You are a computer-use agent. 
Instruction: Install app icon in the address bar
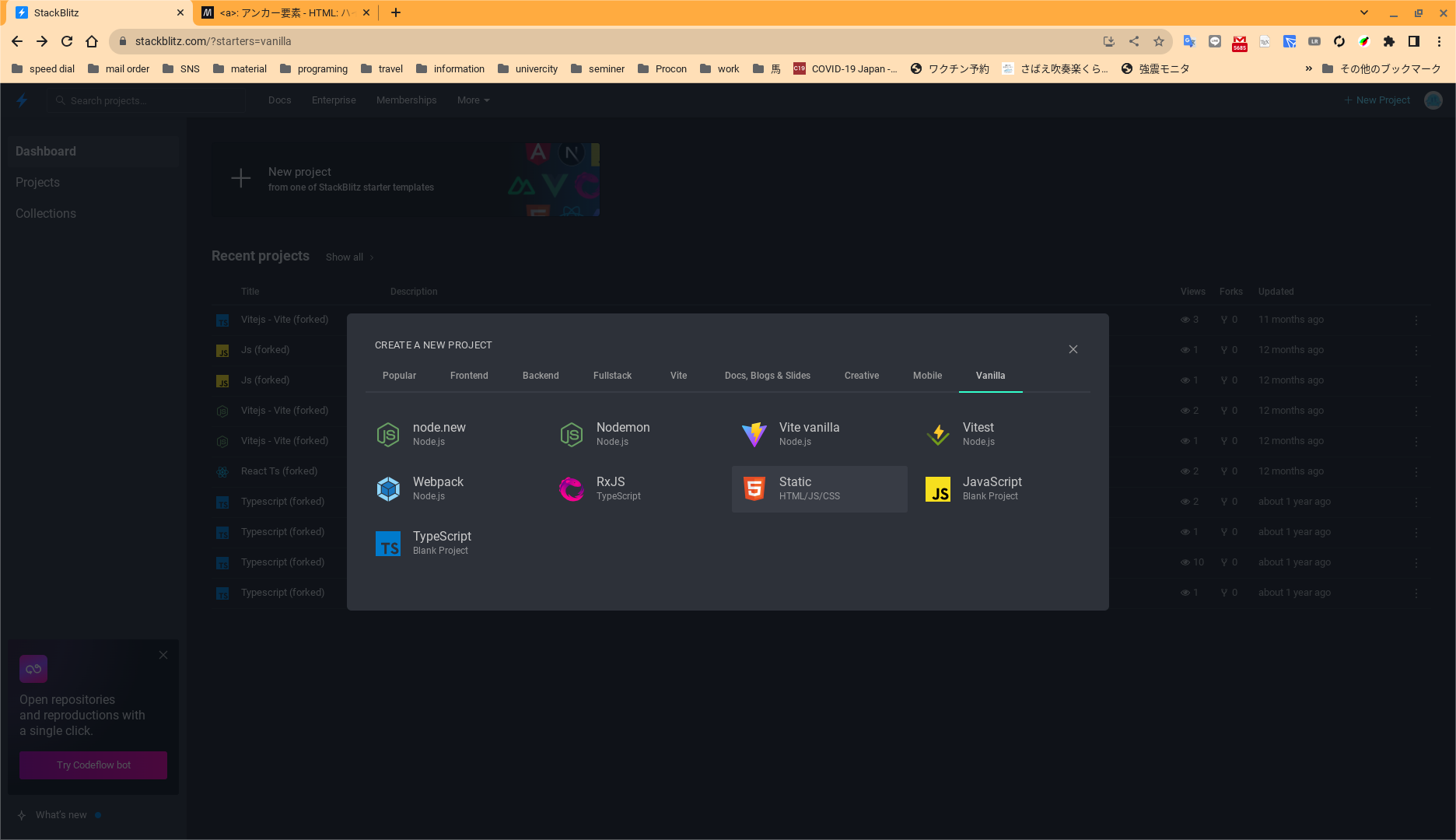[x=1109, y=41]
